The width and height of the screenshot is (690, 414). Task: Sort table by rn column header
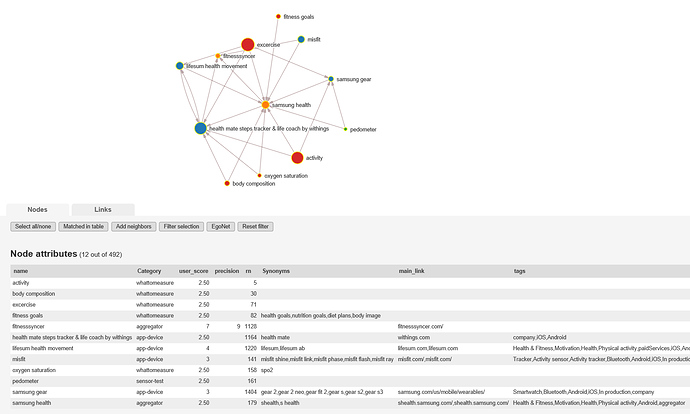(249, 271)
